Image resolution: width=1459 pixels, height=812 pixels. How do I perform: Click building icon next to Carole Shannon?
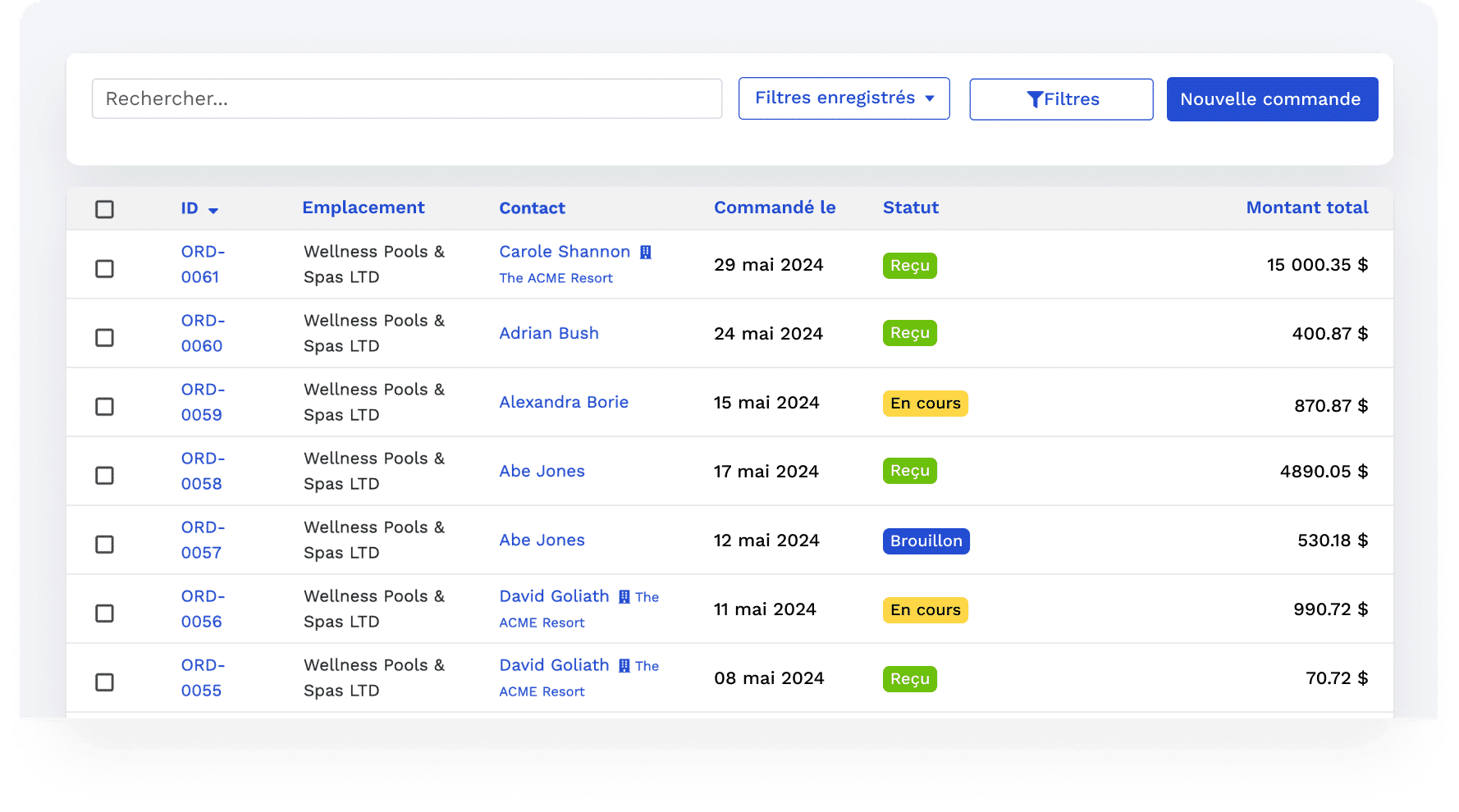pyautogui.click(x=646, y=252)
